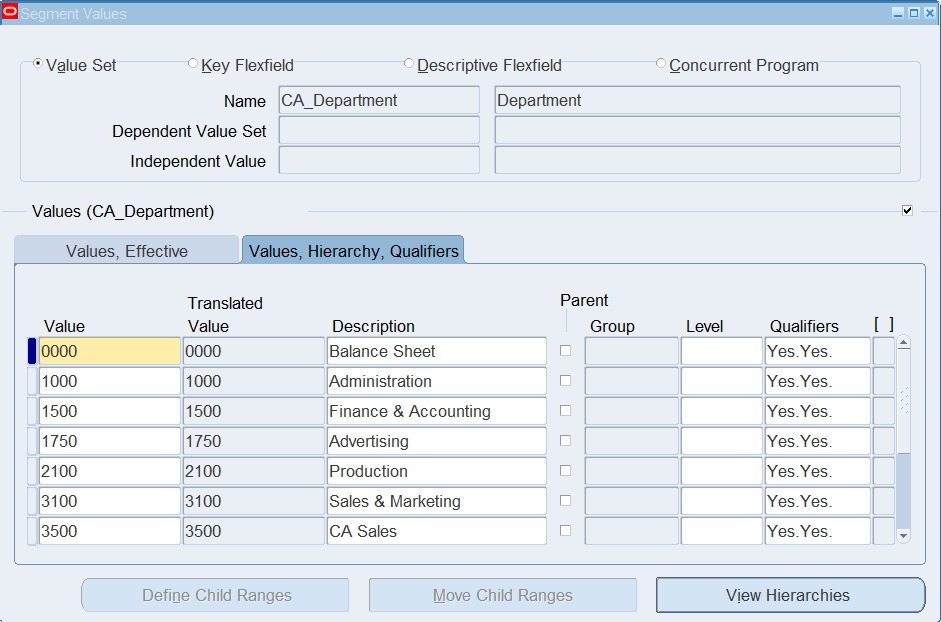Tick Parent checkbox for Administration row

(x=565, y=381)
